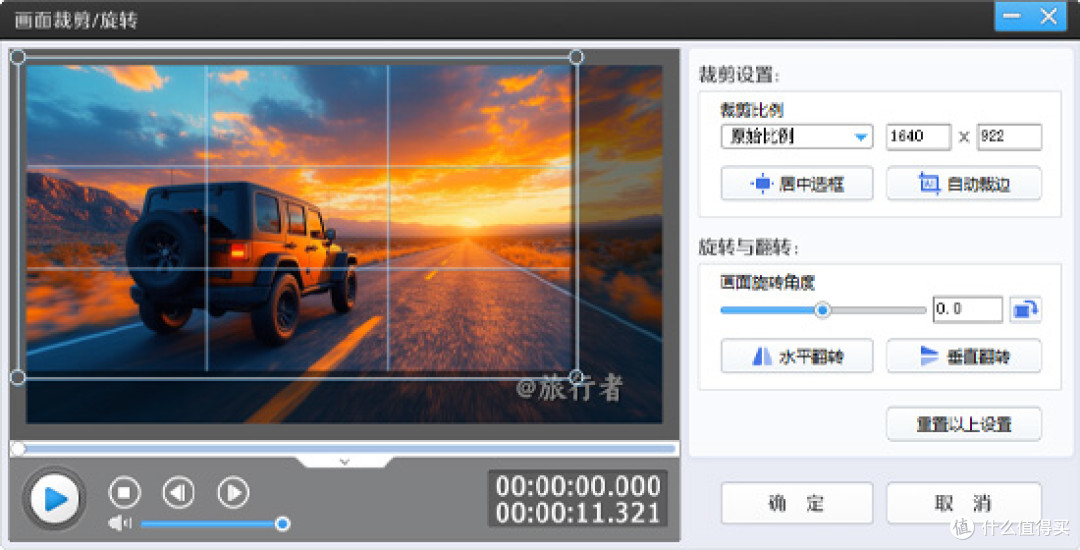Step forward to next frame
Image resolution: width=1080 pixels, height=550 pixels.
click(233, 493)
